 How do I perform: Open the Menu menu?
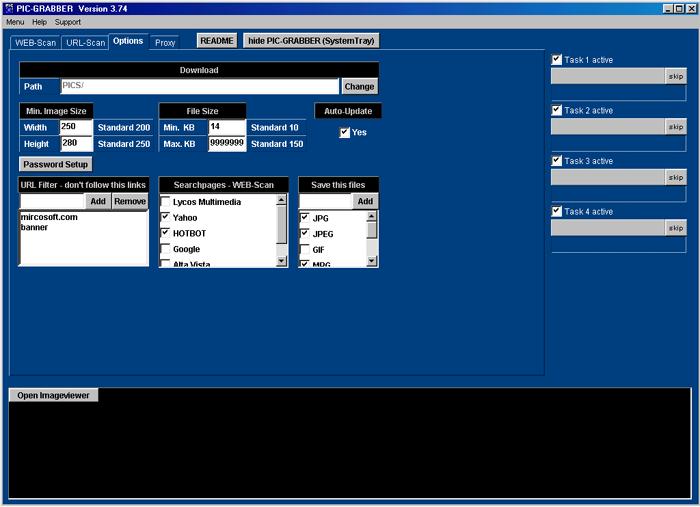15,22
